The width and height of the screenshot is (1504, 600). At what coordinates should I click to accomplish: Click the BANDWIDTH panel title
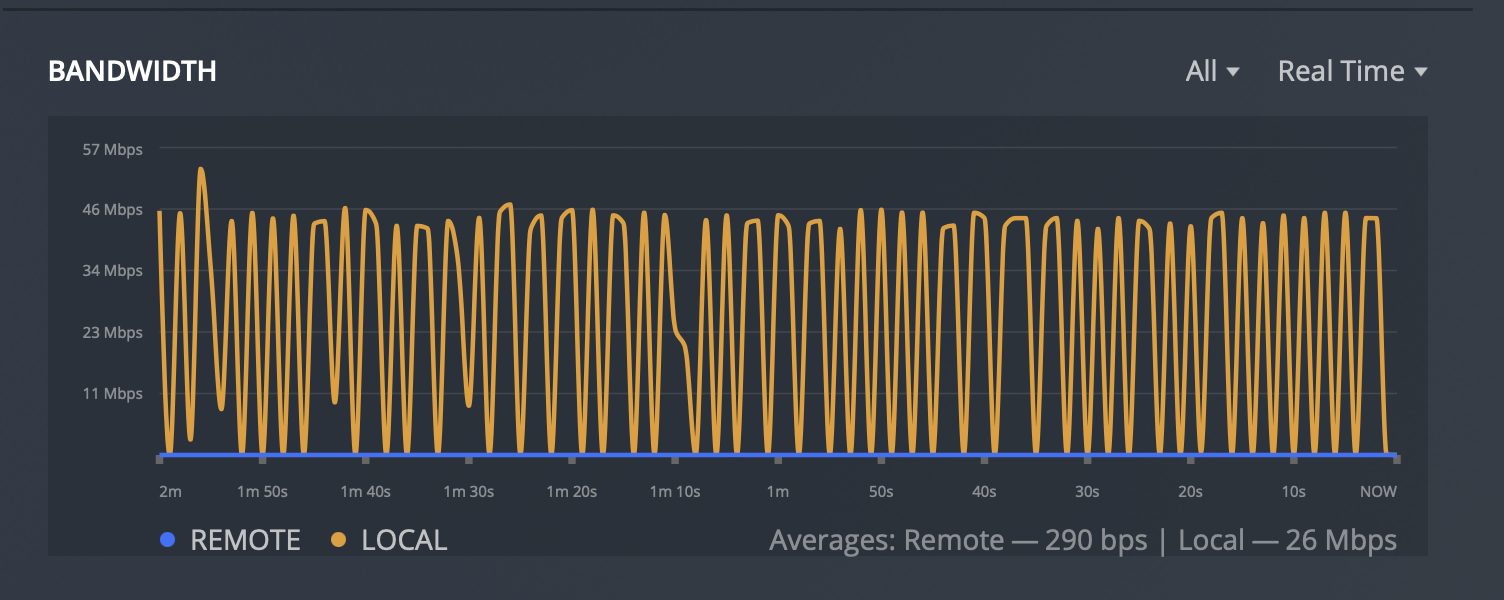pyautogui.click(x=132, y=71)
